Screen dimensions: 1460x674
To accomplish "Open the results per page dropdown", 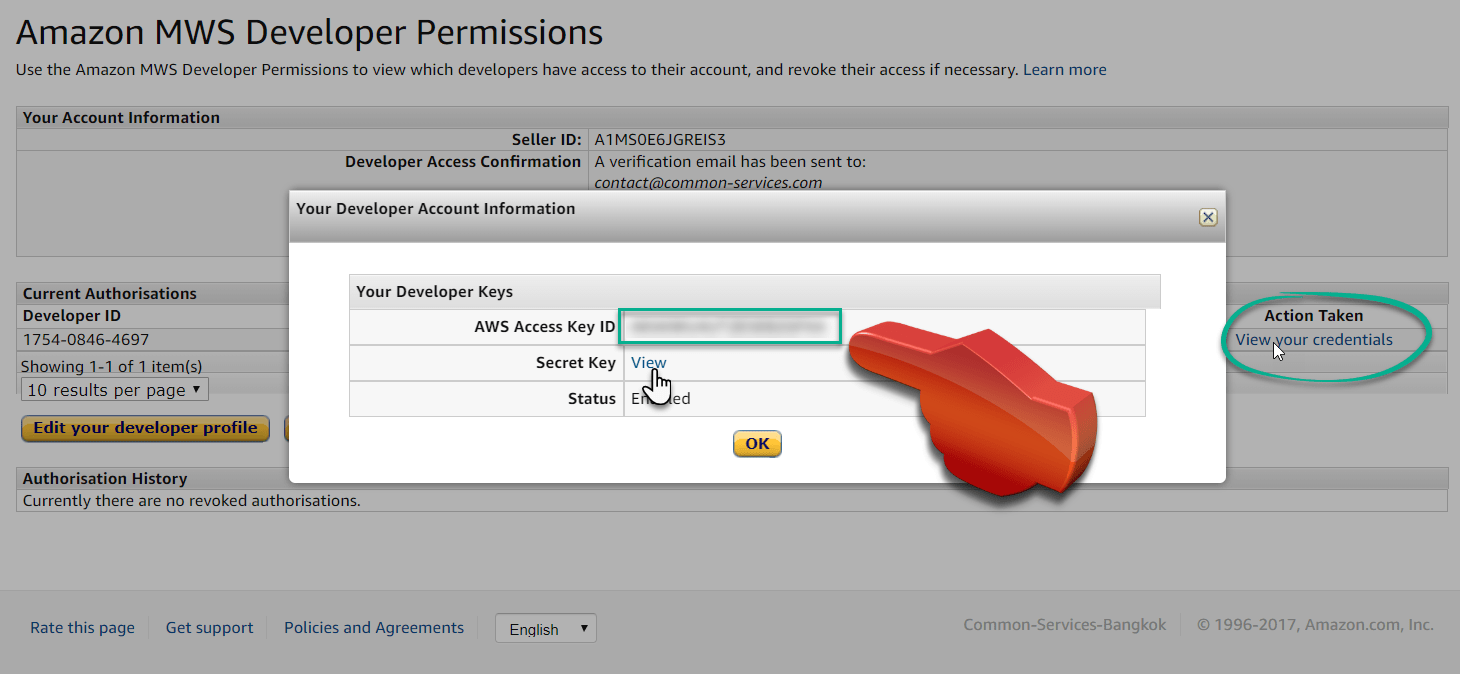I will pos(114,389).
